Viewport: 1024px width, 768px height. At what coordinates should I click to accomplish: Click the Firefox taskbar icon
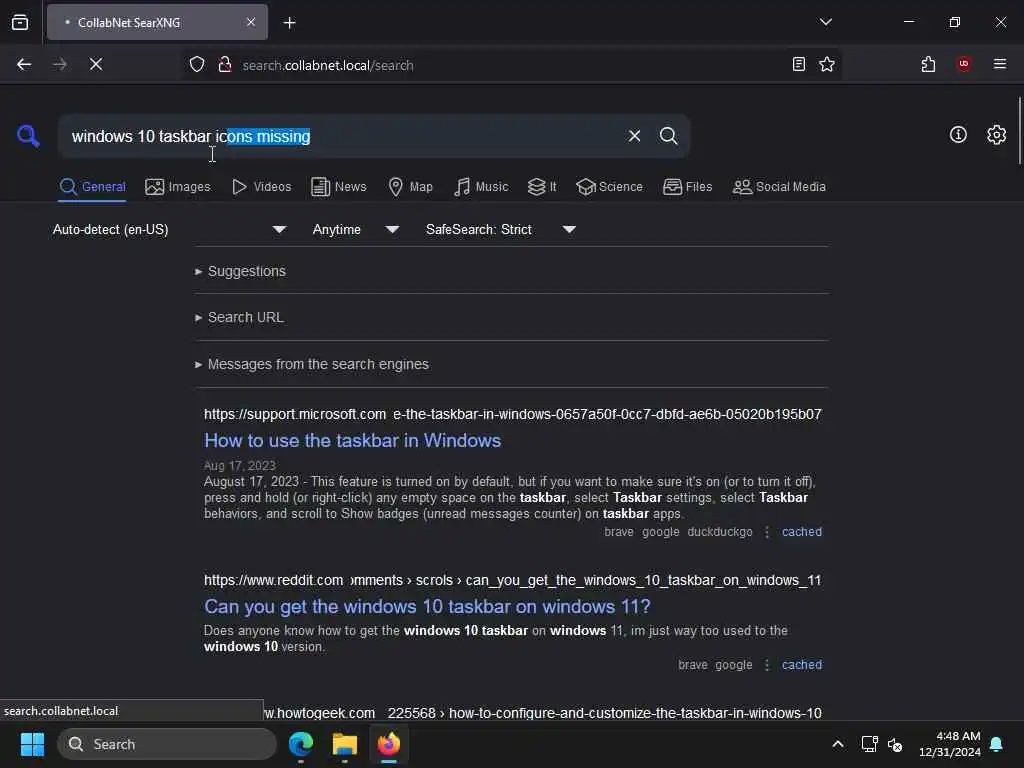389,744
